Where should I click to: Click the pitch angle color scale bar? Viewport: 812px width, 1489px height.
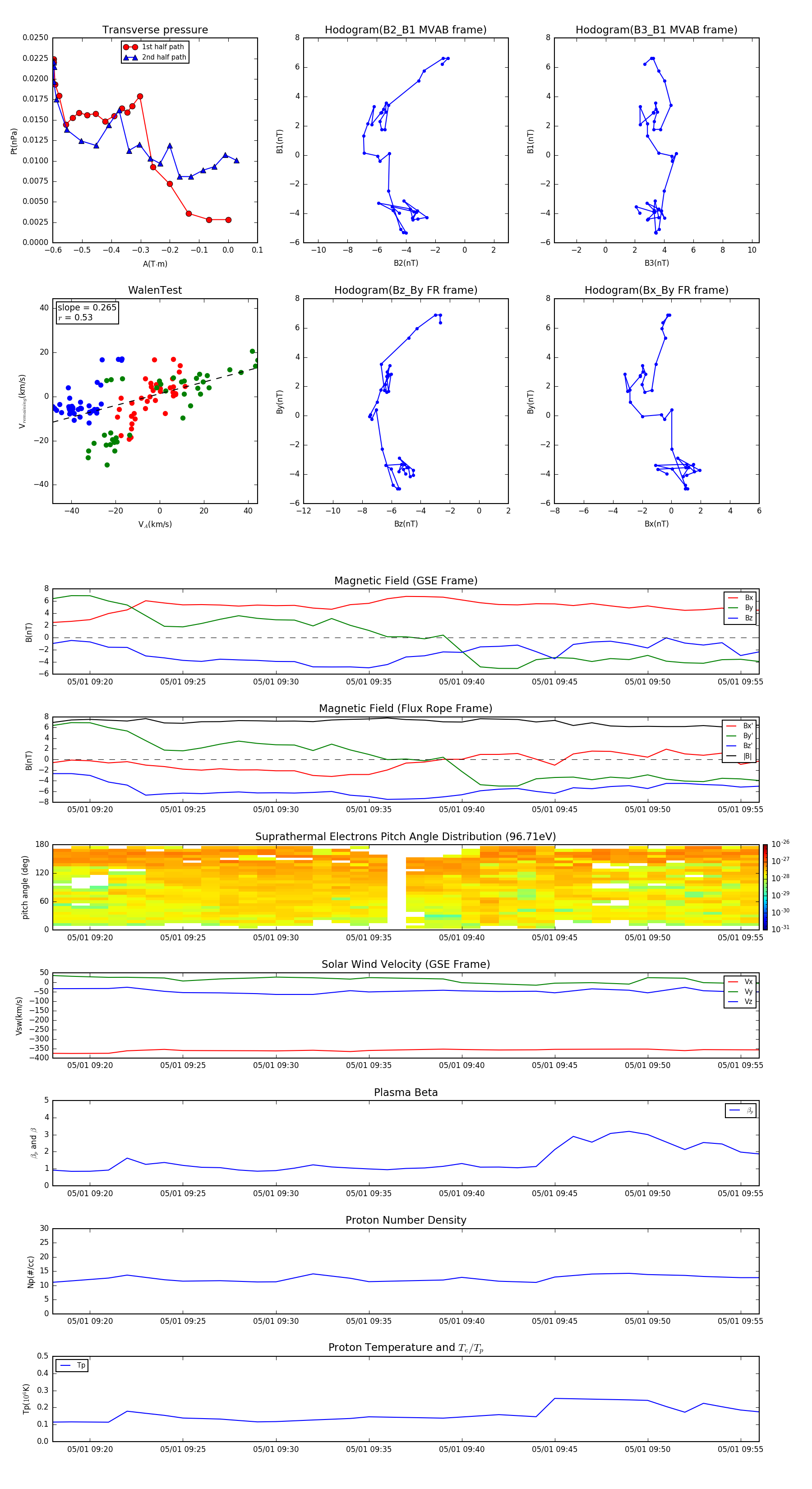click(x=765, y=887)
